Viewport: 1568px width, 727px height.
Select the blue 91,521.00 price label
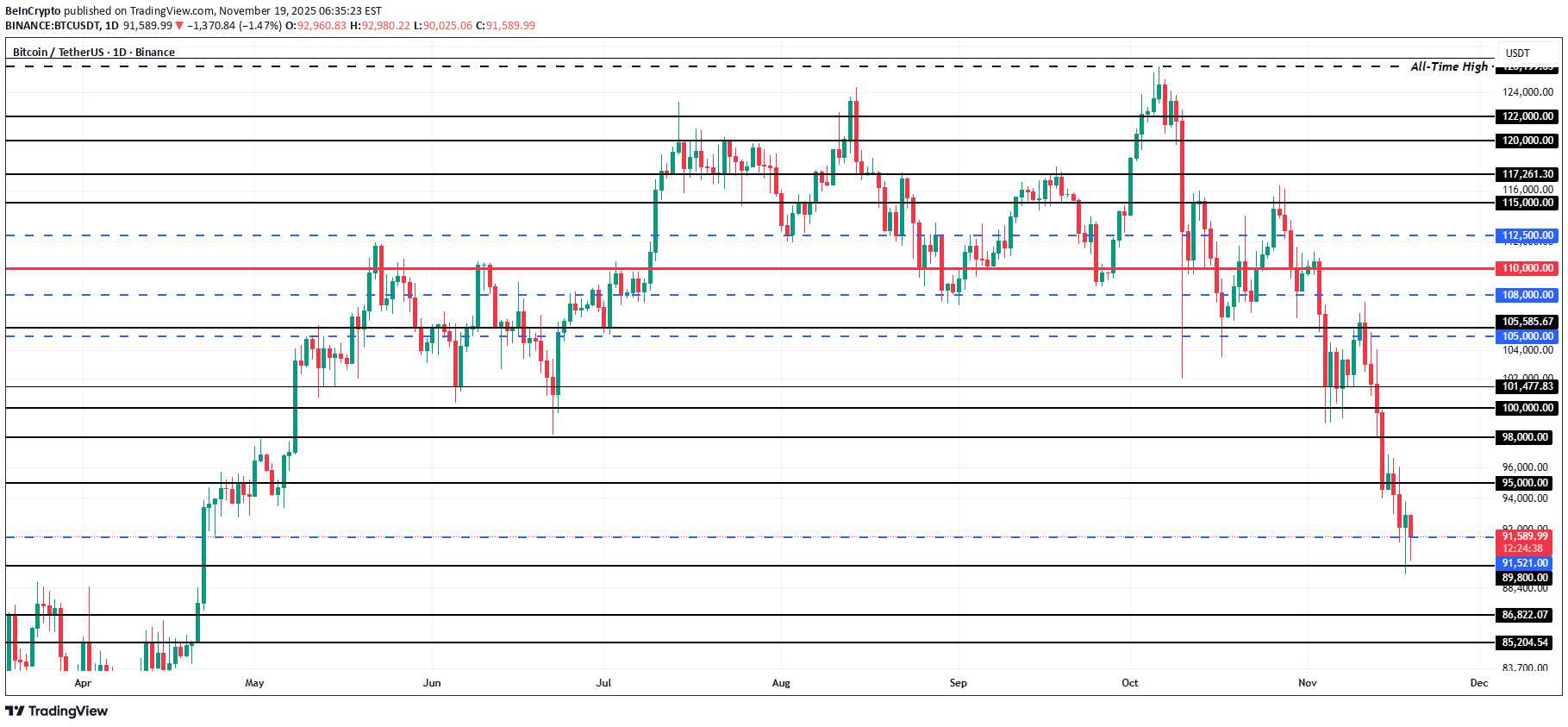[x=1524, y=563]
